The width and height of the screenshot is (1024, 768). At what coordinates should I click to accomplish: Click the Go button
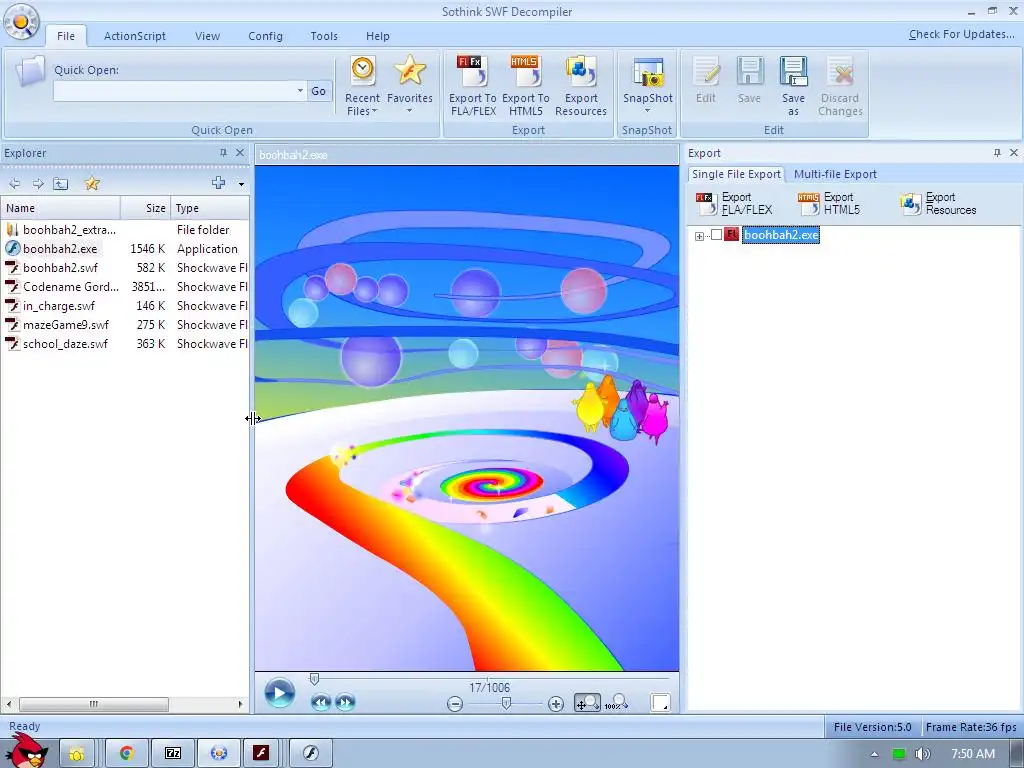click(319, 91)
